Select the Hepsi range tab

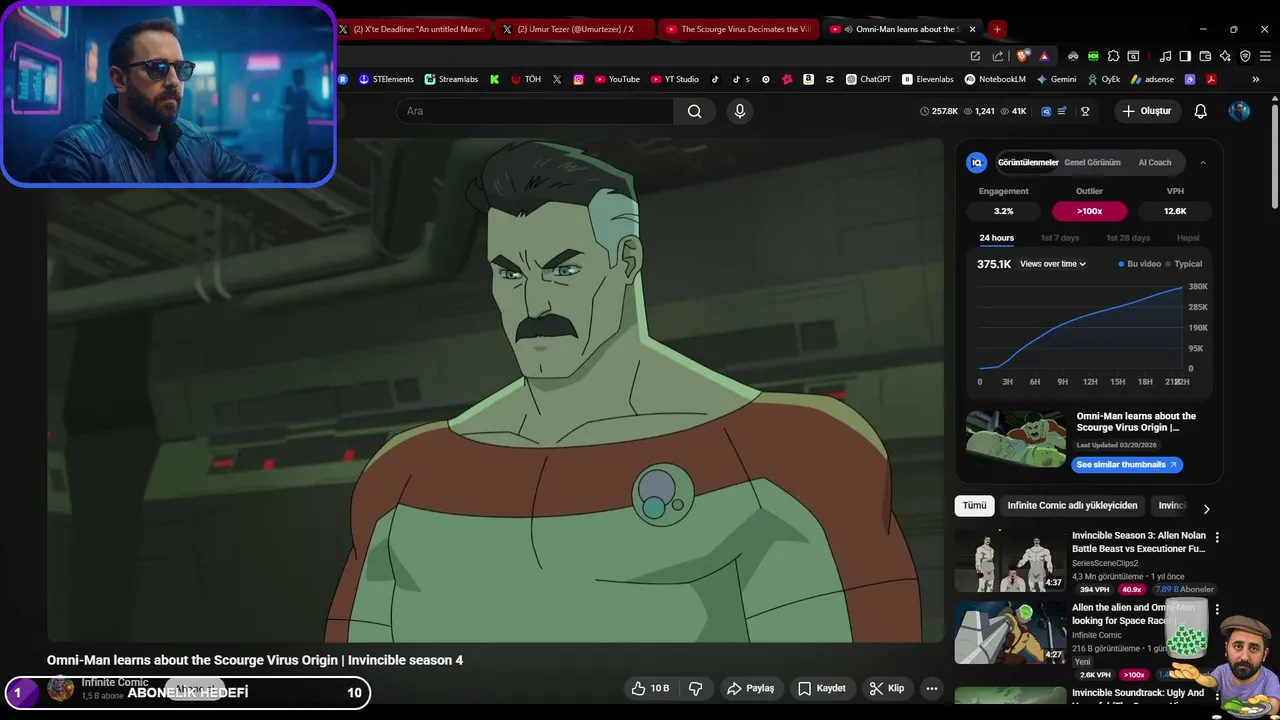(1188, 238)
